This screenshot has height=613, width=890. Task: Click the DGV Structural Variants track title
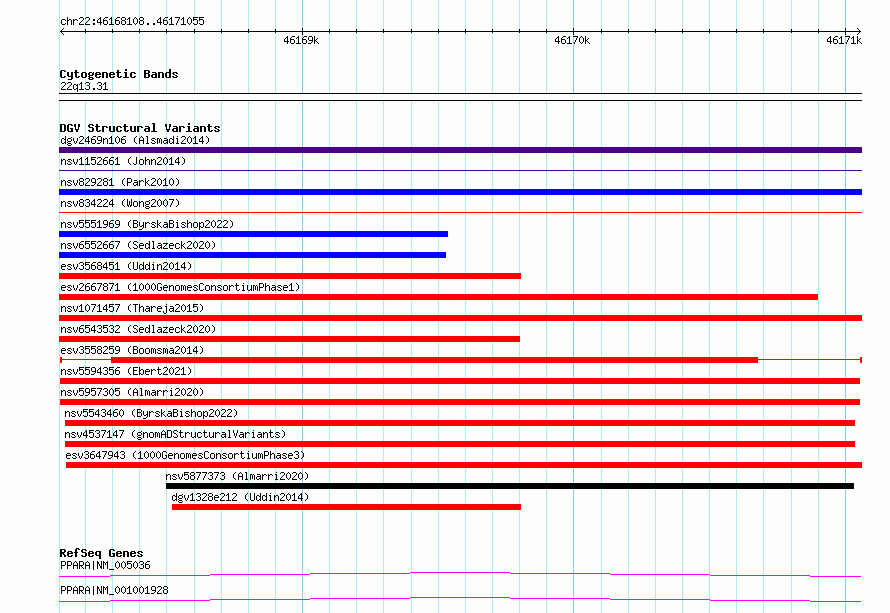[x=140, y=128]
